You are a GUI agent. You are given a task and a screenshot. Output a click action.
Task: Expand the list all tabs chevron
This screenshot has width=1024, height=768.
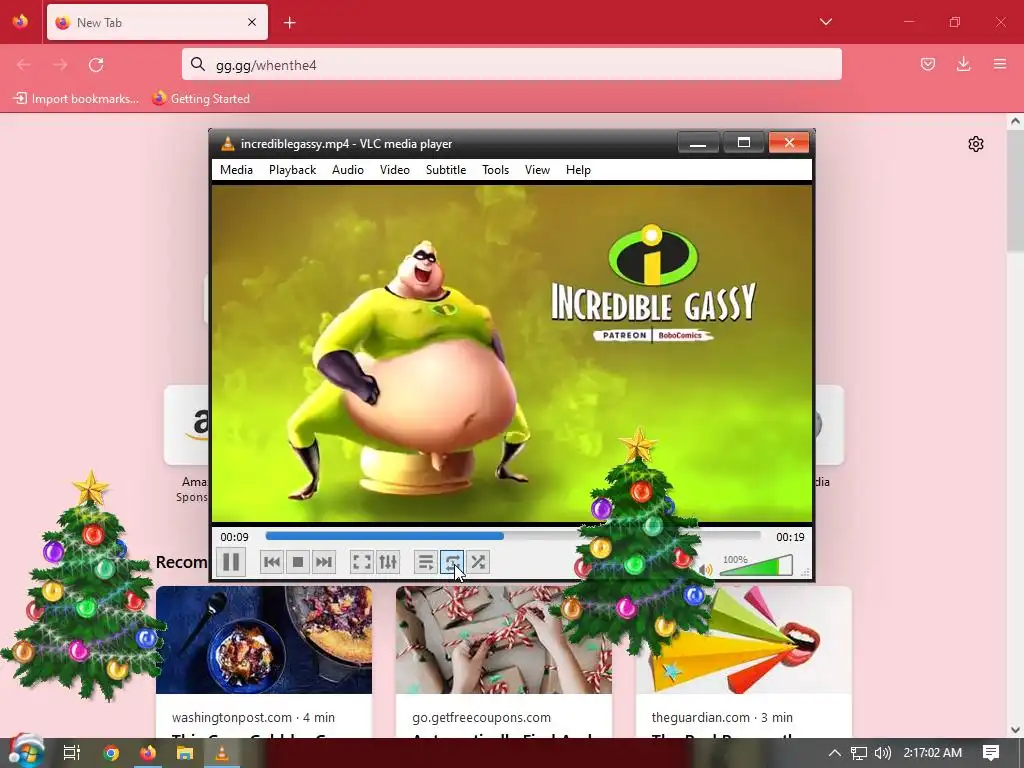pyautogui.click(x=826, y=22)
